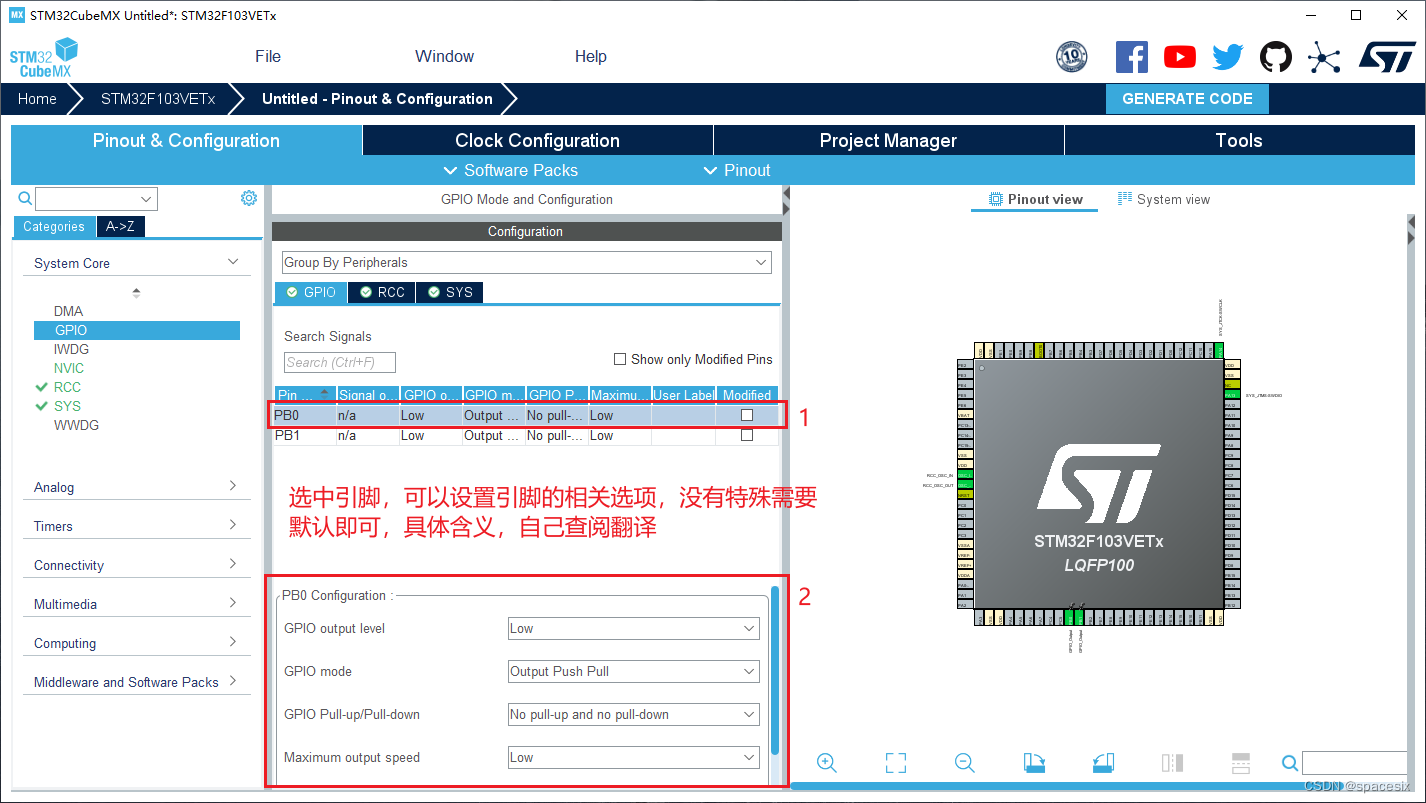Switch to the Project Manager tab
The image size is (1426, 803).
889,140
